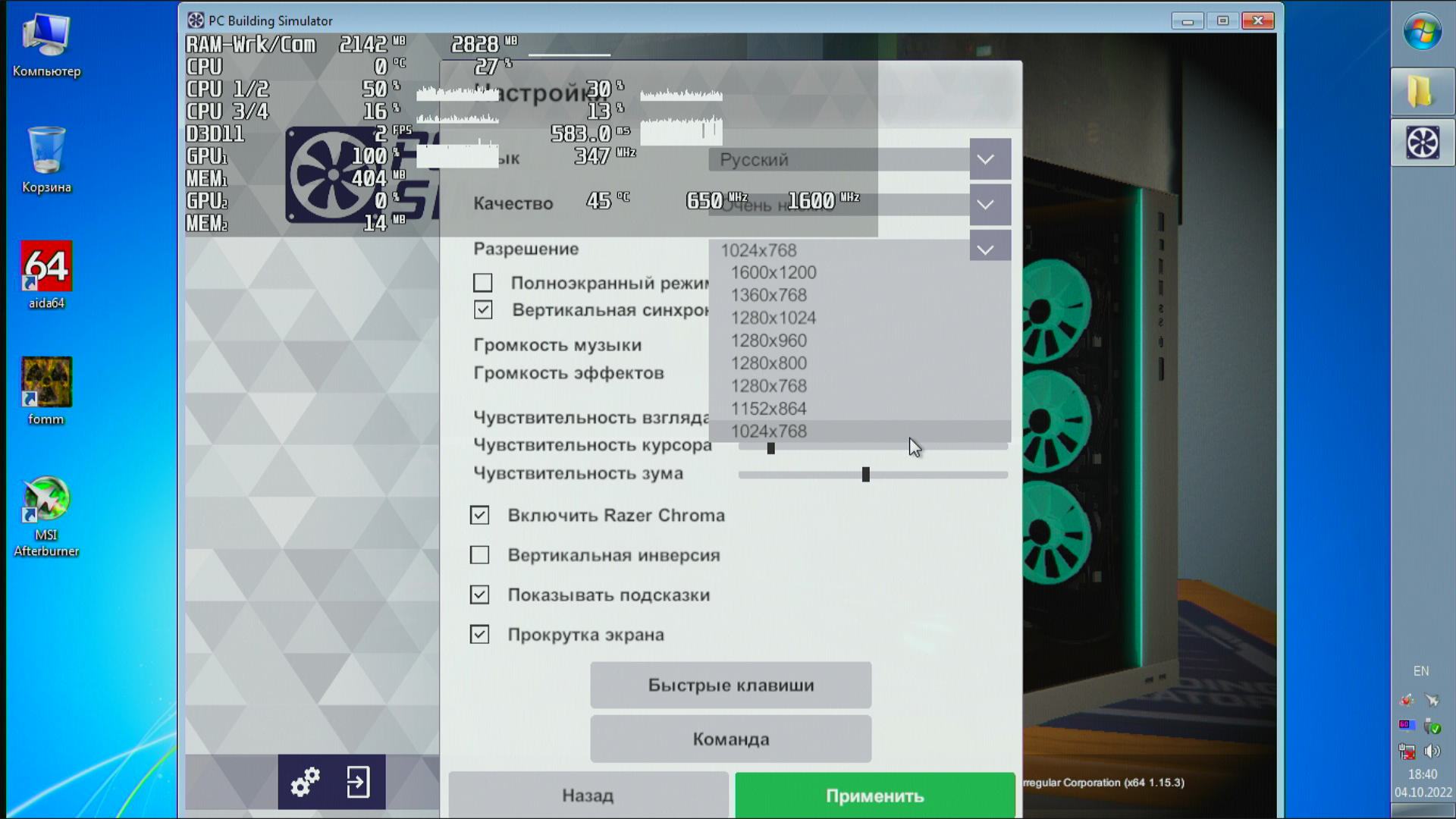This screenshot has height=819, width=1456.
Task: Enable the Полноэкранный режим checkbox
Action: pos(483,283)
